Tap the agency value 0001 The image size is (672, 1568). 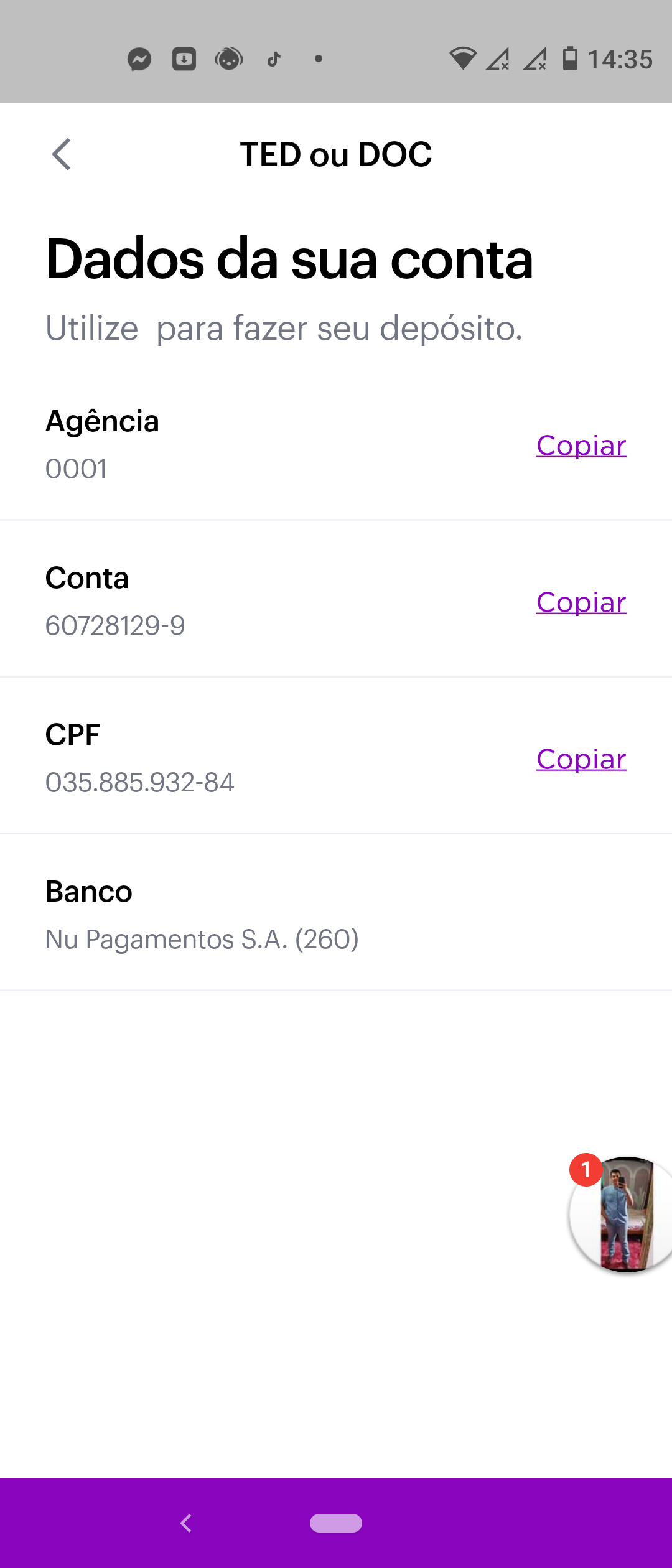(x=76, y=469)
